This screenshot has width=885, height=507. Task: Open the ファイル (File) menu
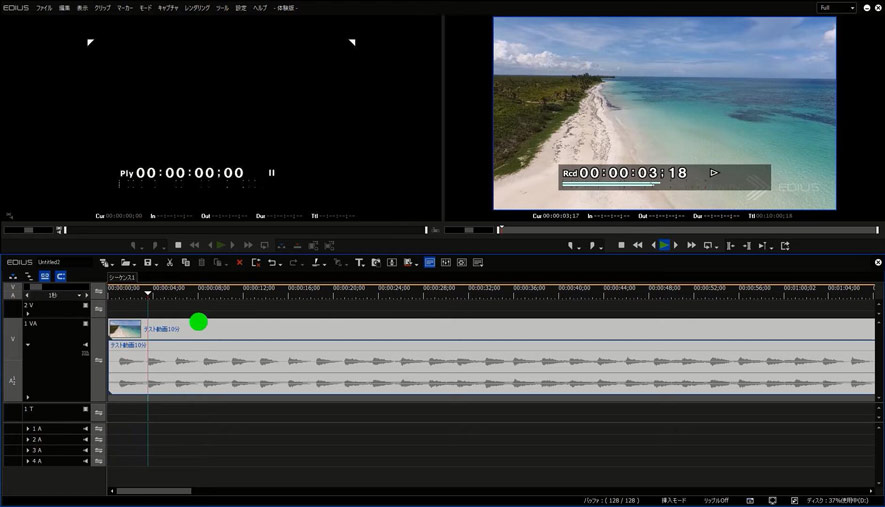[x=44, y=8]
